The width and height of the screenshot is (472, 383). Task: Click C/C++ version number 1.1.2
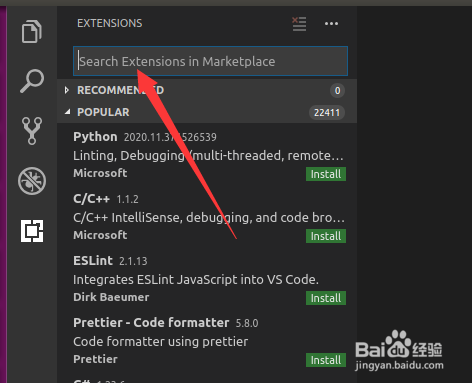coord(127,199)
